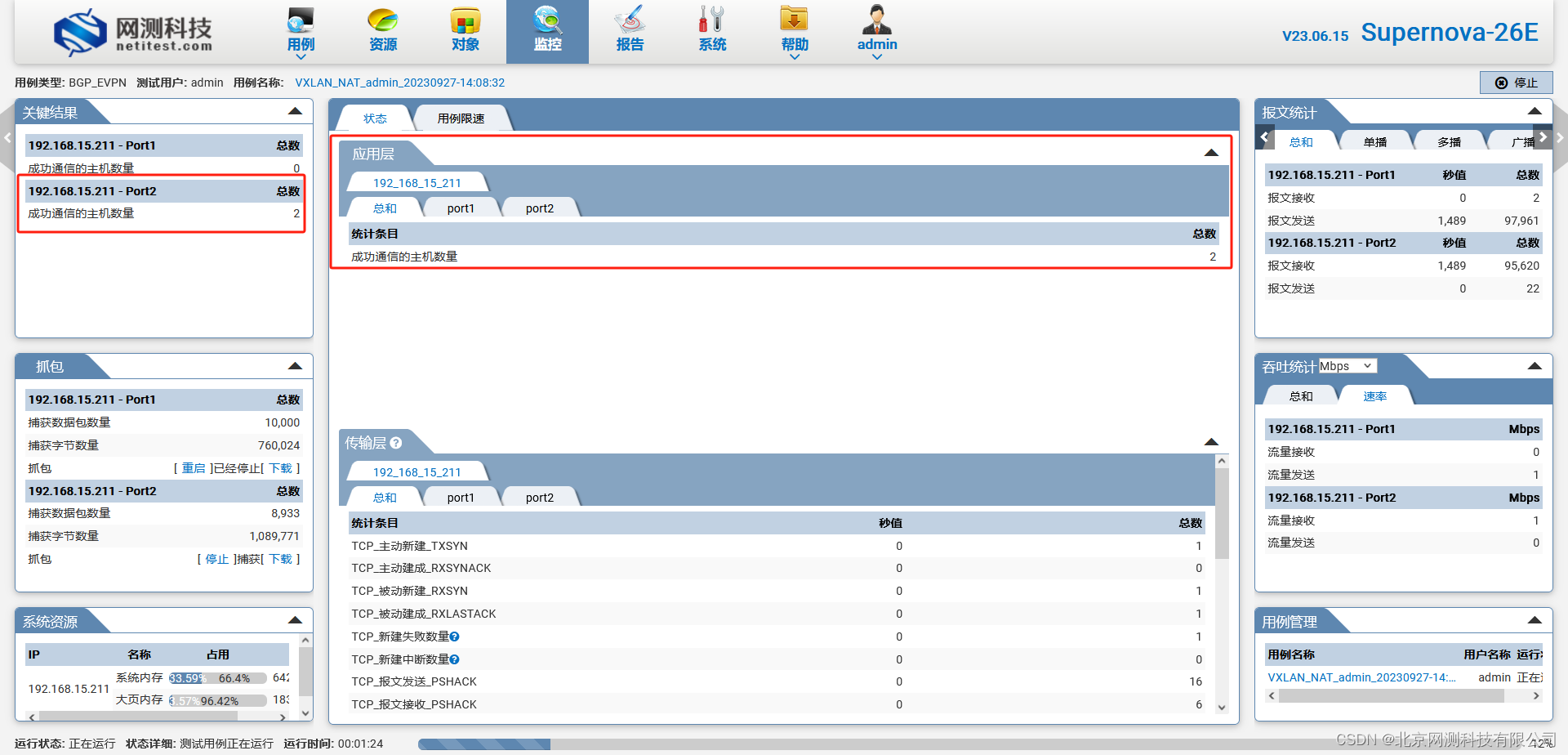Click the TCP_主动新建_TXSYN row

click(777, 546)
